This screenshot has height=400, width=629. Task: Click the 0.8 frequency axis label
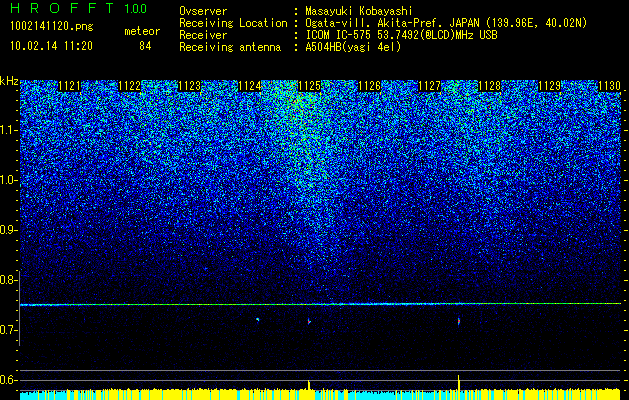click(x=8, y=280)
